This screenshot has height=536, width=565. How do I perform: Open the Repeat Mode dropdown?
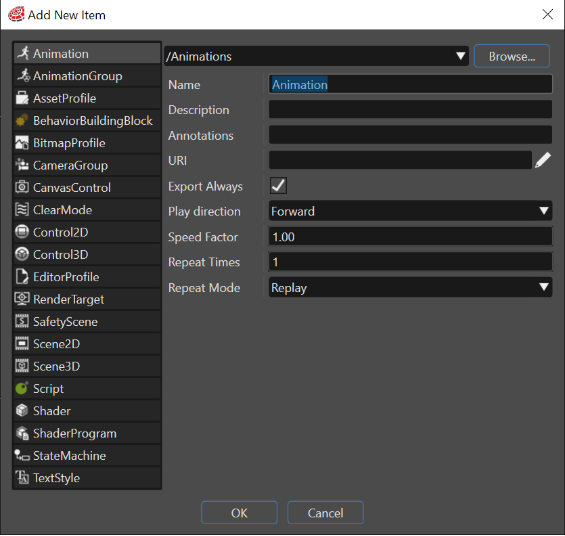click(410, 287)
